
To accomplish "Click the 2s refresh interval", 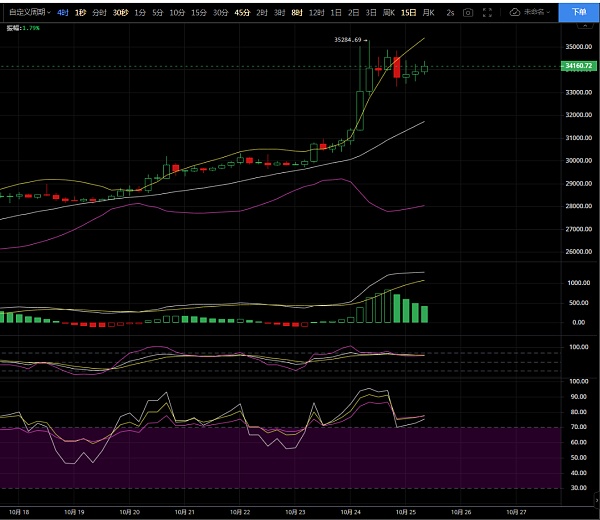I will click(x=451, y=12).
